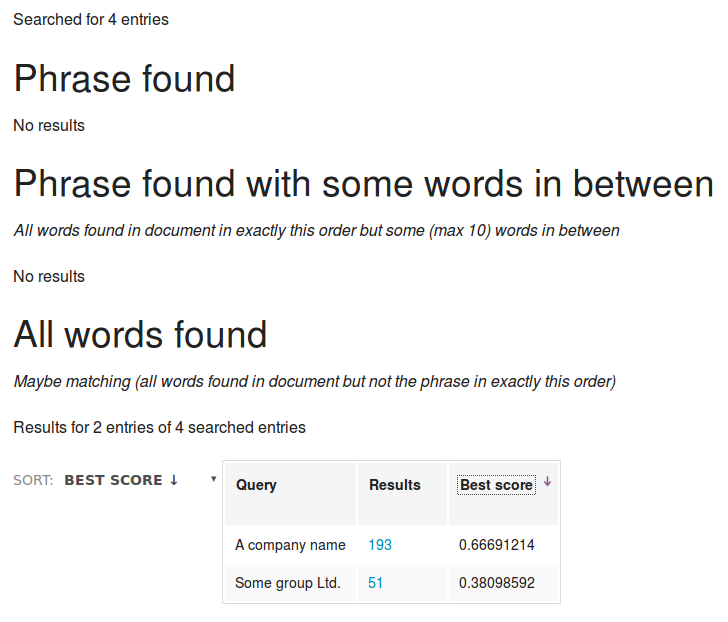Click the 'Phrase found with some words in between' heading
This screenshot has height=622, width=728.
[363, 184]
